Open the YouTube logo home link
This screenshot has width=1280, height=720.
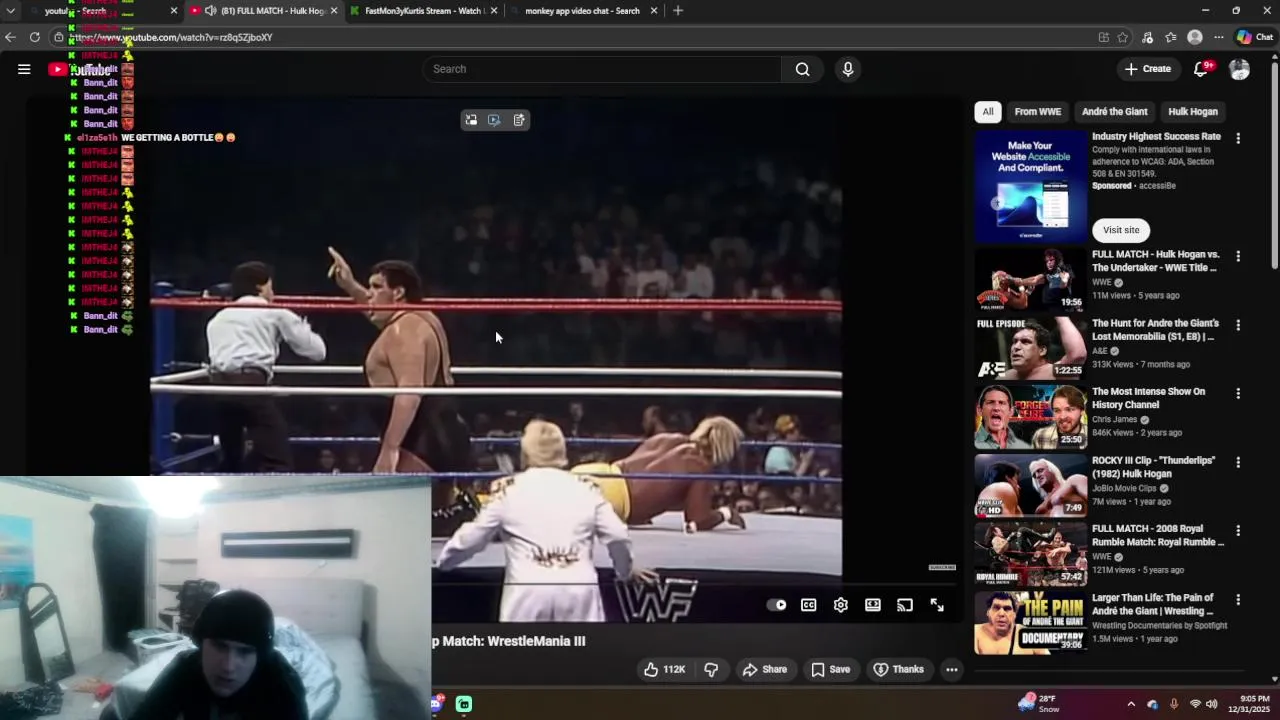[80, 69]
